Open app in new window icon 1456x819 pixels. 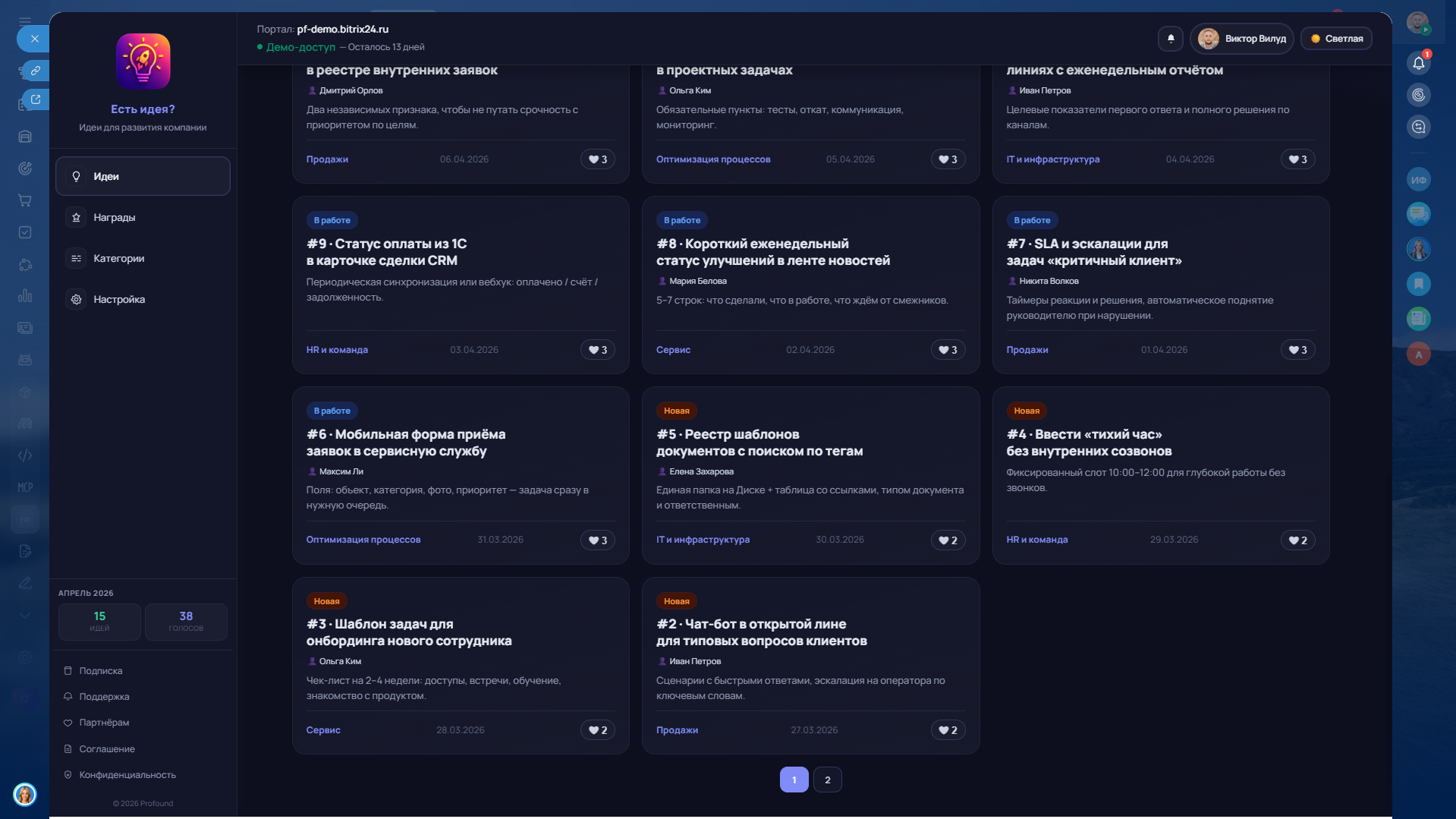(35, 99)
